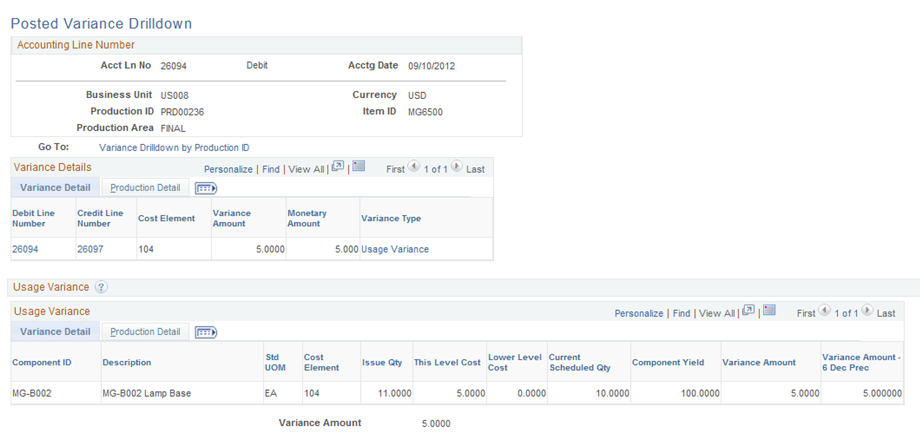
Task: Click Personalize link in Variance Details
Action: point(228,169)
